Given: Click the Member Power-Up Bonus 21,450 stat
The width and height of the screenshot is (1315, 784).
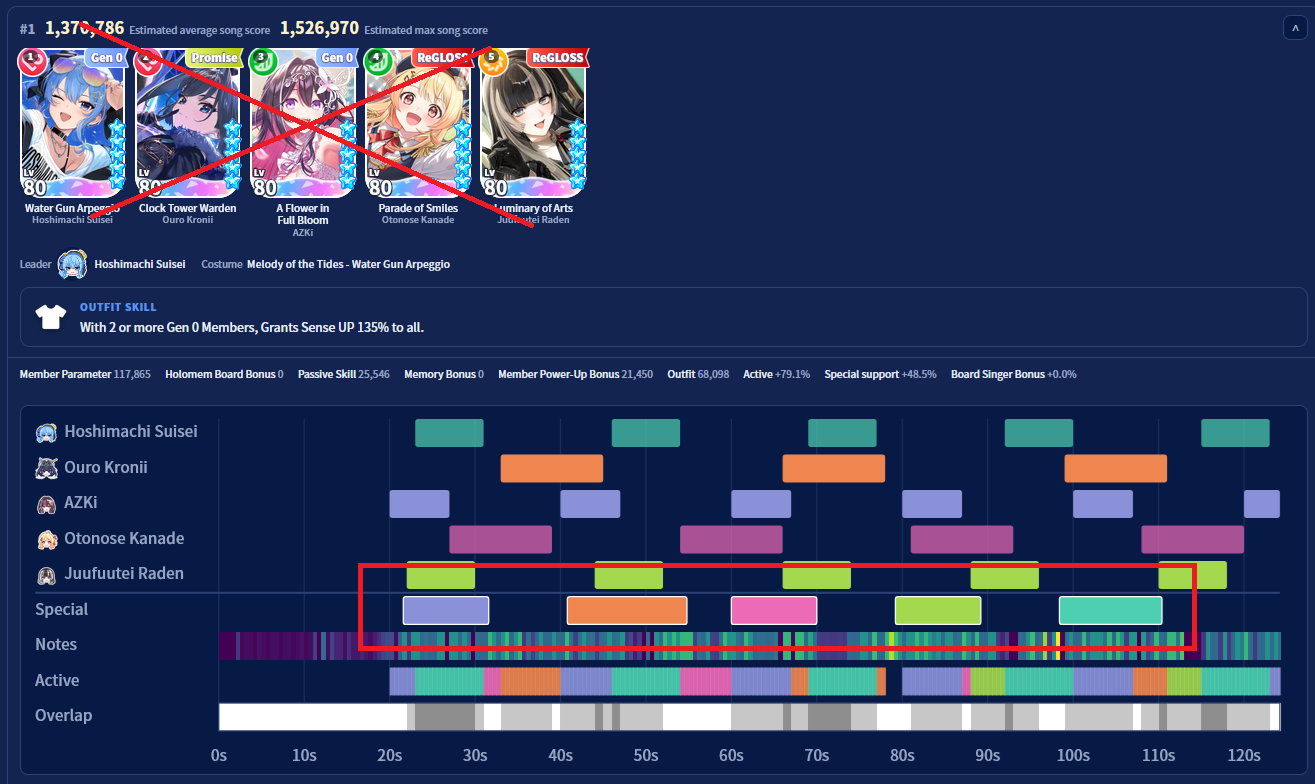Looking at the screenshot, I should [575, 374].
